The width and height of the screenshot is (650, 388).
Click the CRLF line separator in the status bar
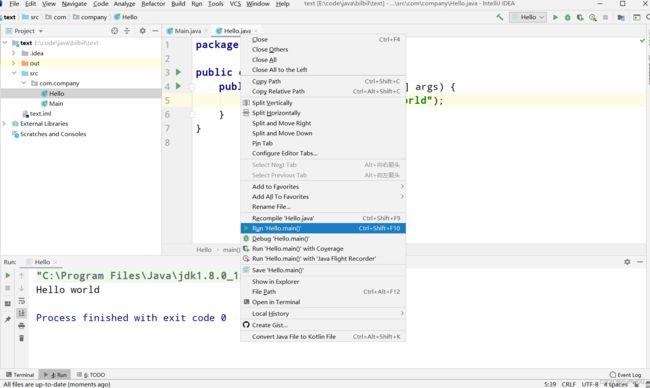[568, 384]
